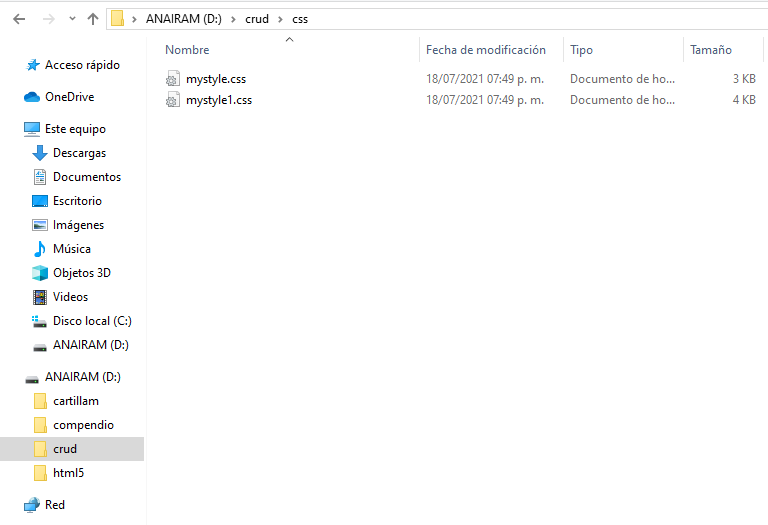
Task: Open the recent locations dropdown arrow
Action: [71, 19]
